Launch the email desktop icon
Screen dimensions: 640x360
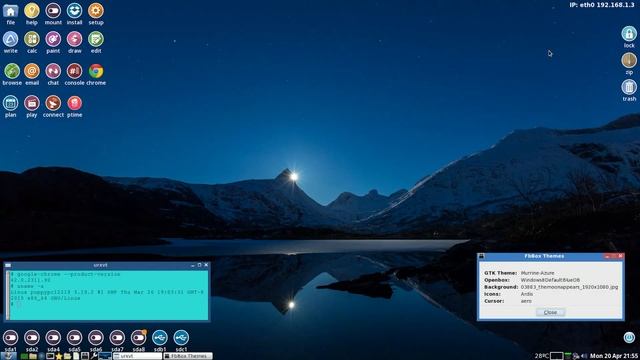click(x=32, y=71)
